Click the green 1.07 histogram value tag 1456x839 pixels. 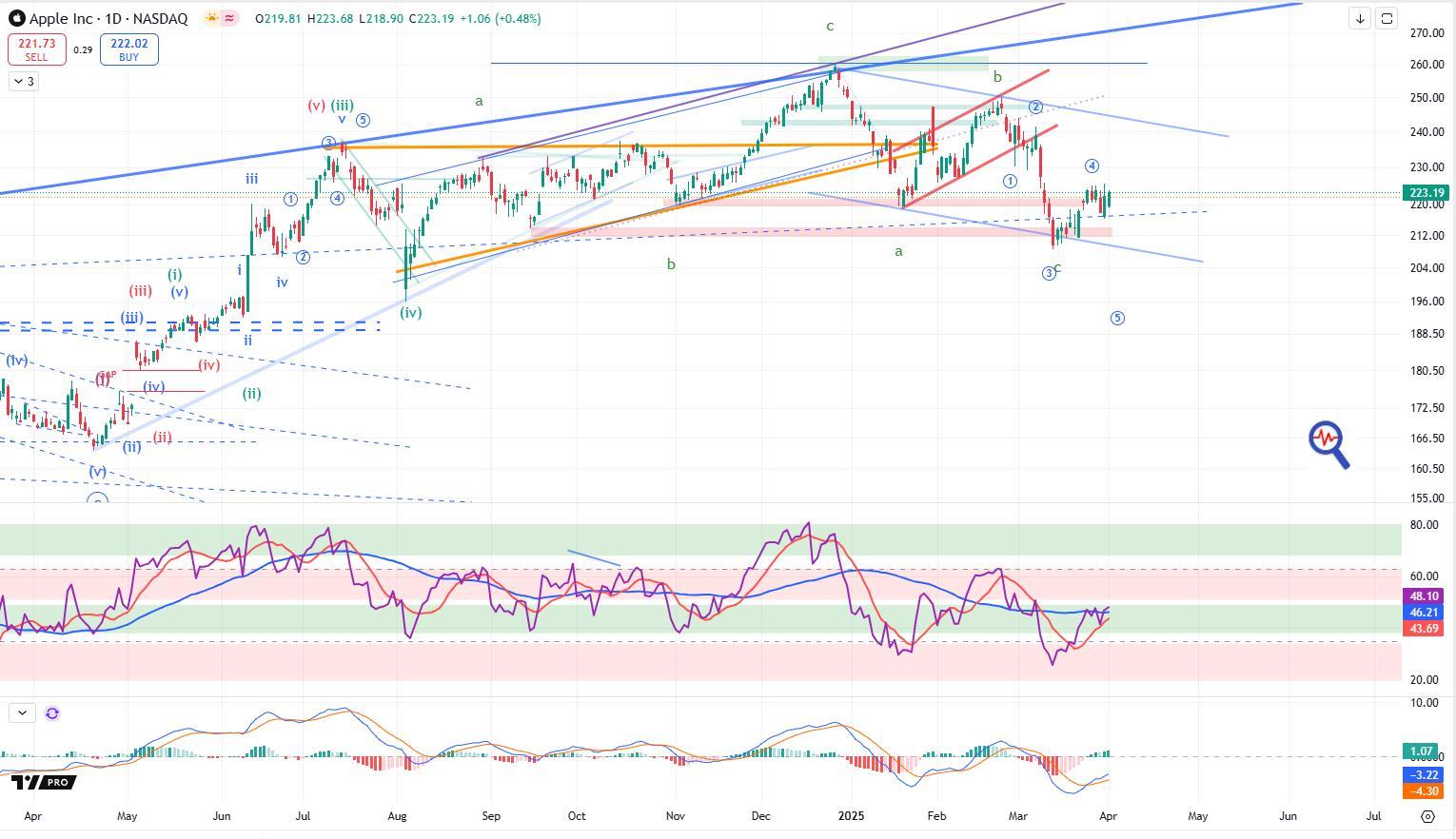click(1422, 751)
